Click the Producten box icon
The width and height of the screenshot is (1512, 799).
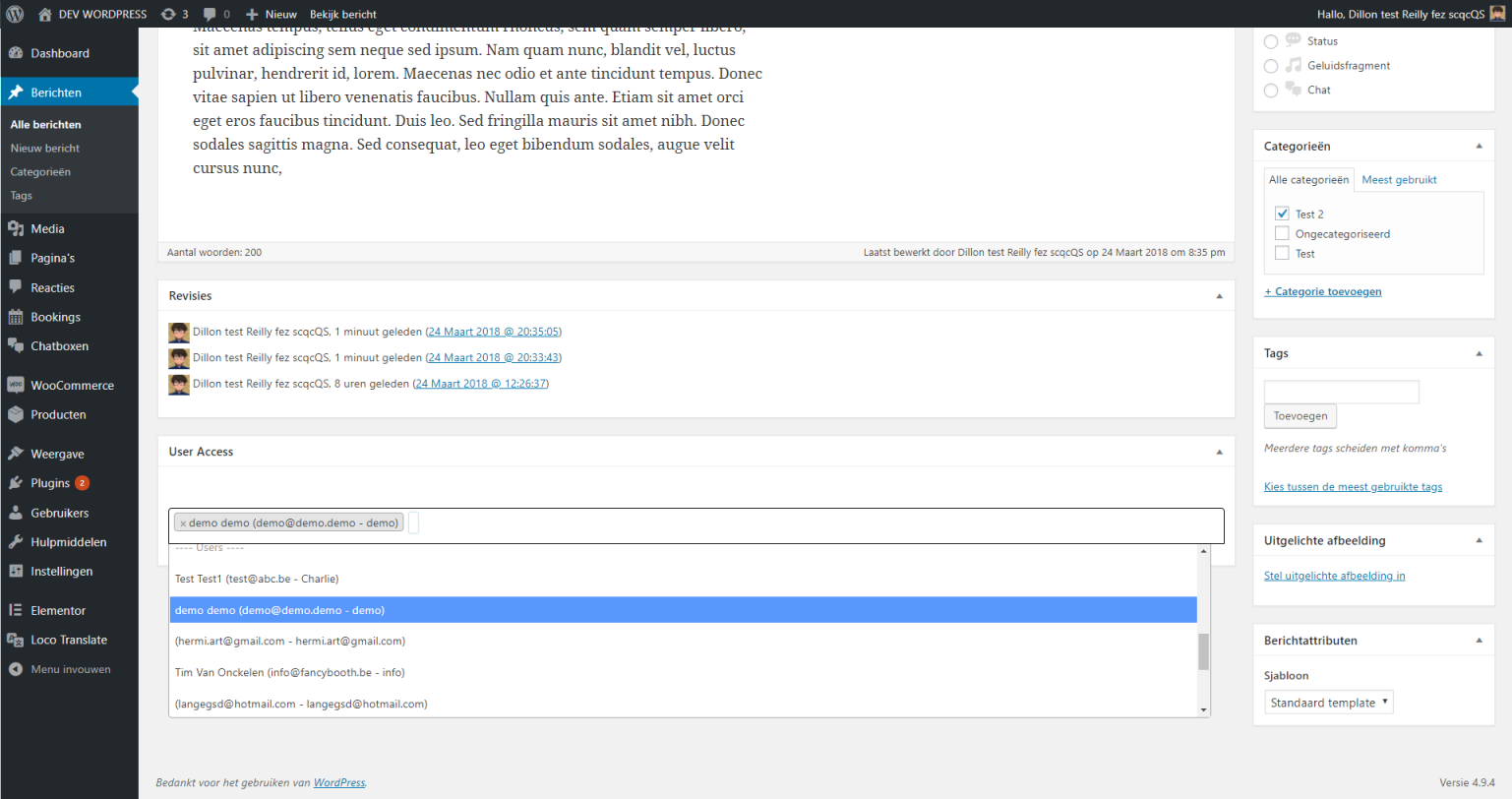click(16, 414)
